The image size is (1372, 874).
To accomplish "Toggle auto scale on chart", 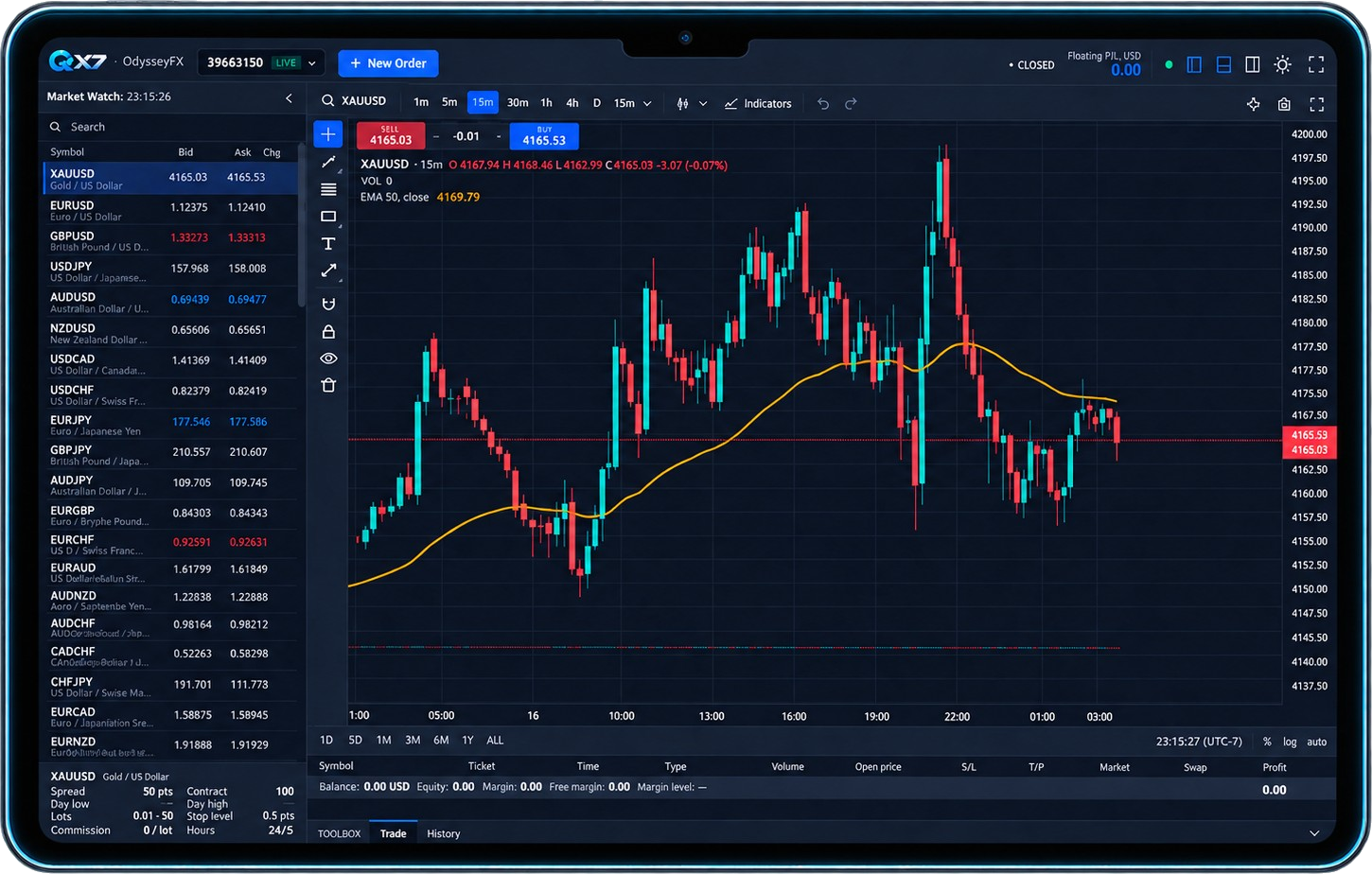I will (x=1316, y=743).
